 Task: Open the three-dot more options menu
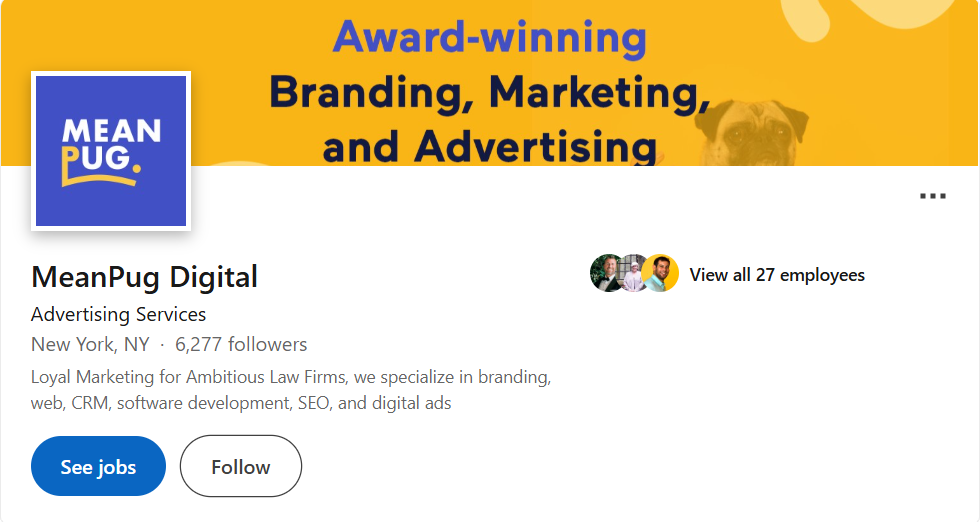[x=932, y=196]
